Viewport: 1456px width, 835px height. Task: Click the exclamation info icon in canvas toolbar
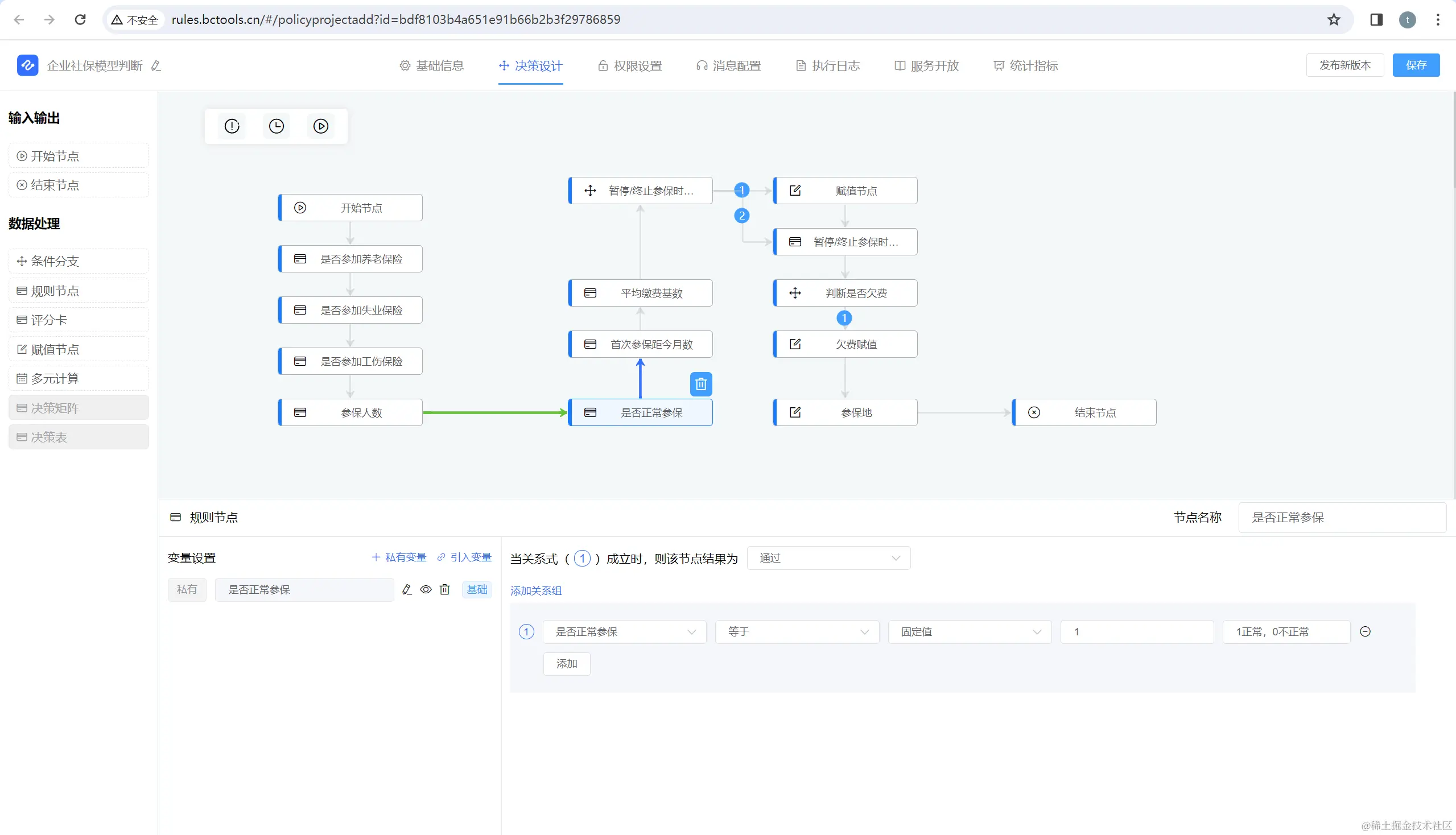click(232, 126)
